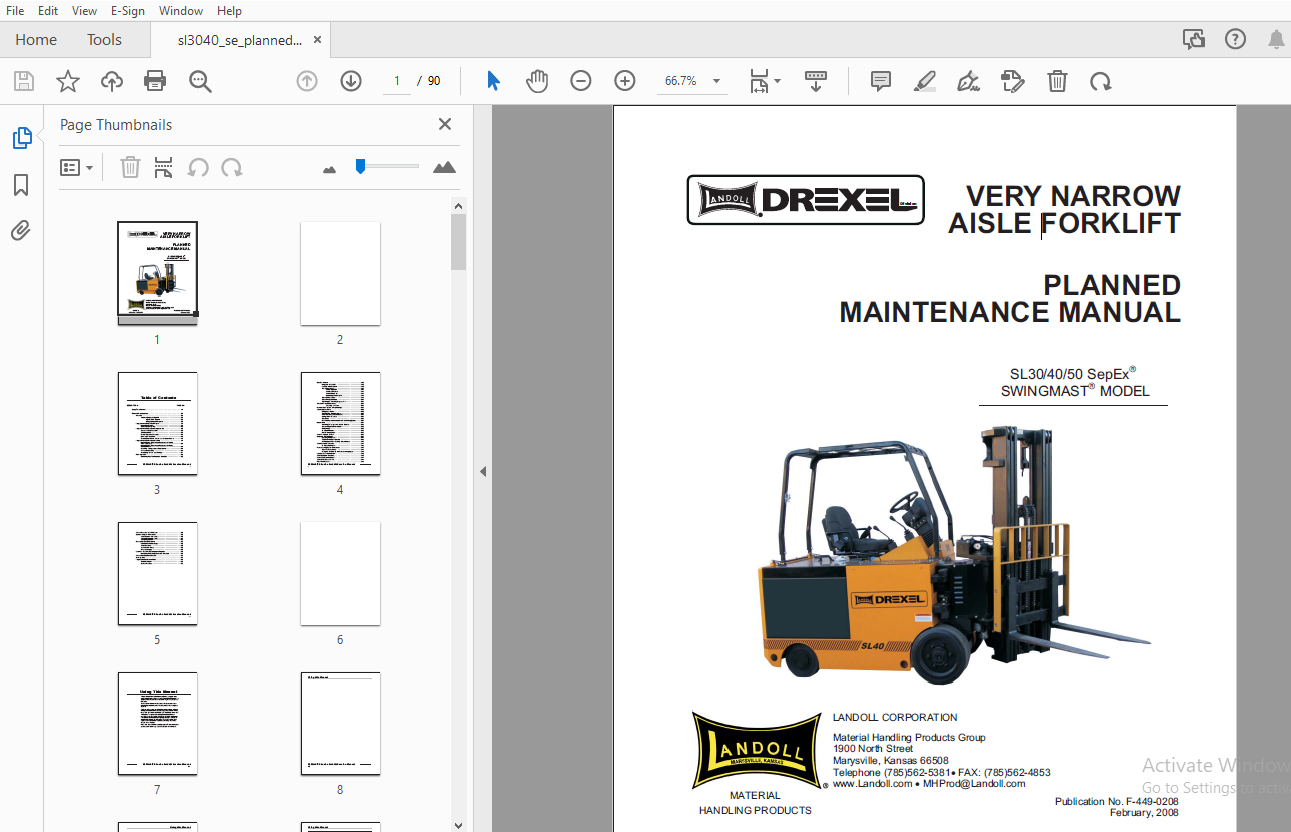Screen dimensions: 1291x832
Task: Select the highlight text tool
Action: point(925,81)
